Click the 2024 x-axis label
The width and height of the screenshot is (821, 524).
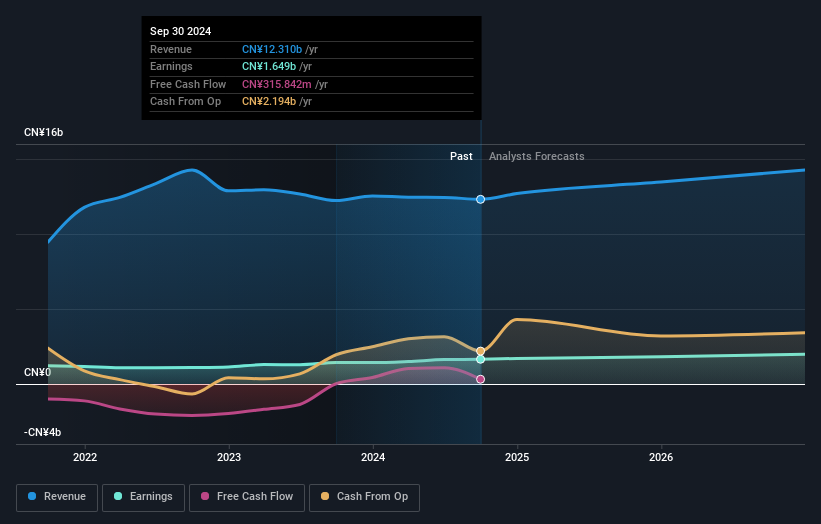pos(373,458)
